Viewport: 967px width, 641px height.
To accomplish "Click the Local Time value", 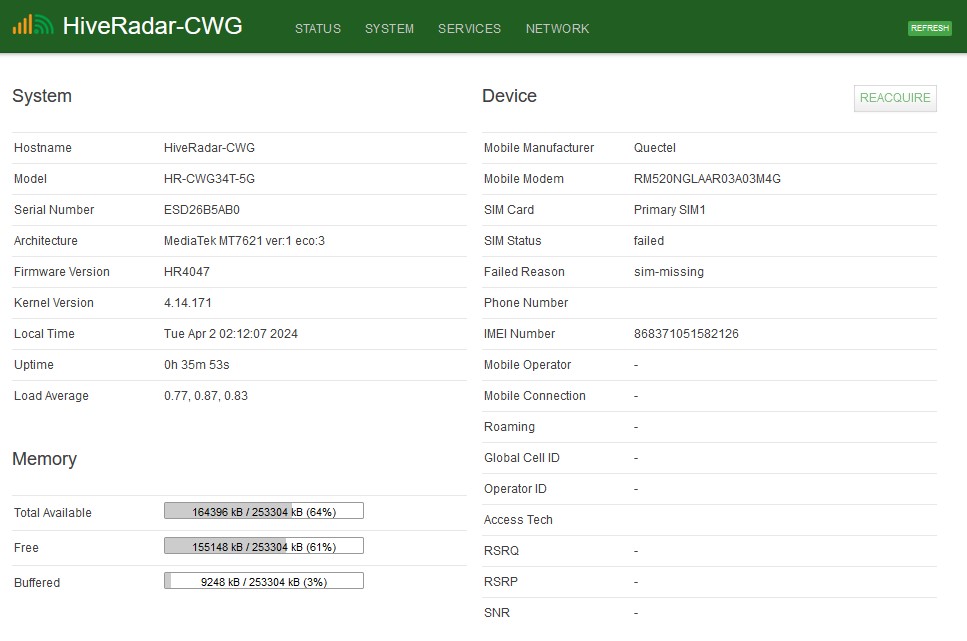I will (x=230, y=333).
